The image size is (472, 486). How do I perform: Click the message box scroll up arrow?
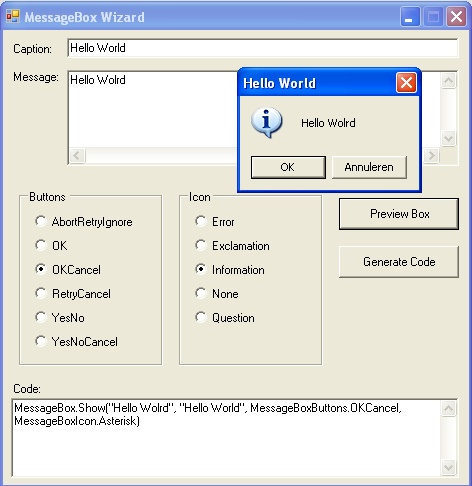click(x=448, y=81)
